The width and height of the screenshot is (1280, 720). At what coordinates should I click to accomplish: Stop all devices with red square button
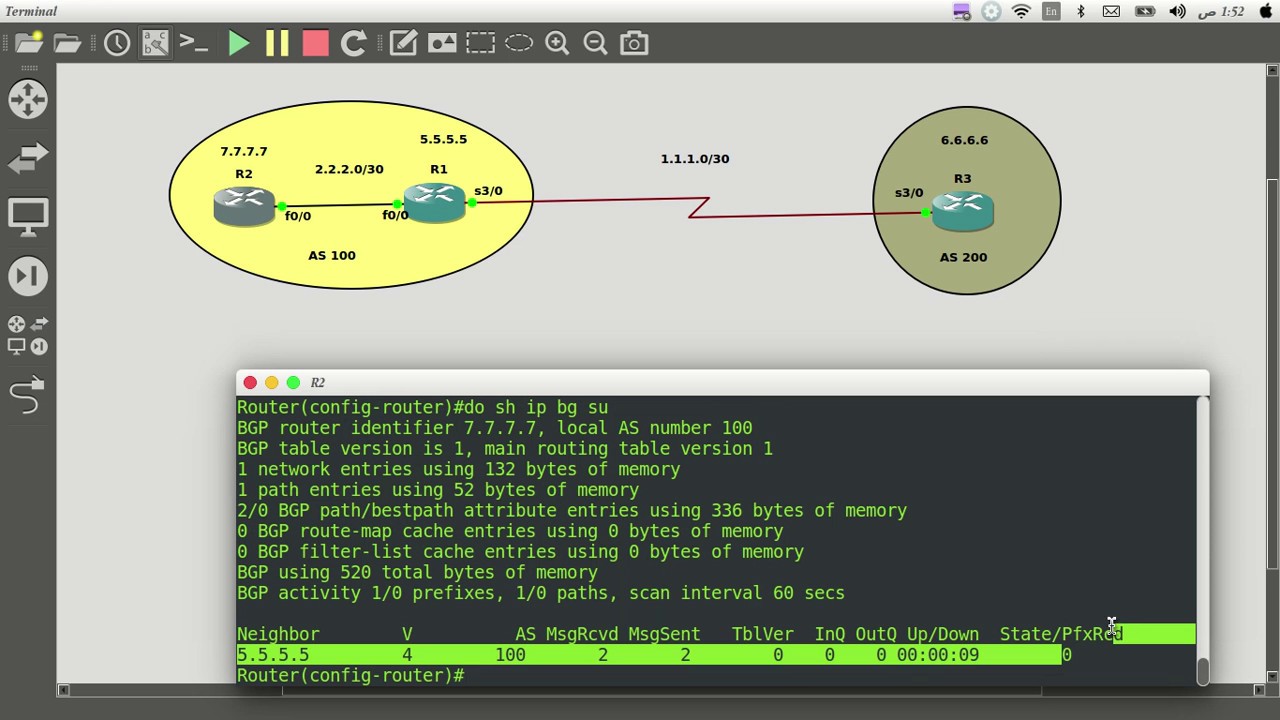[315, 43]
